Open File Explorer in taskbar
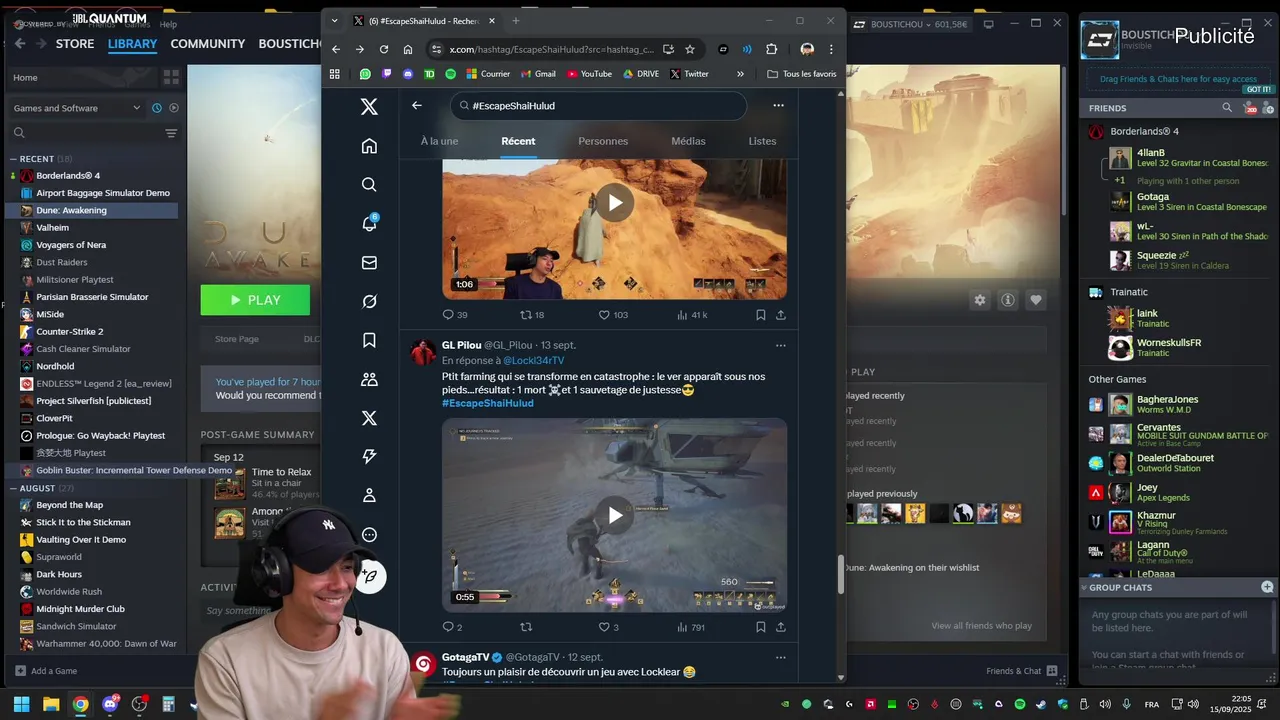 tap(51, 704)
